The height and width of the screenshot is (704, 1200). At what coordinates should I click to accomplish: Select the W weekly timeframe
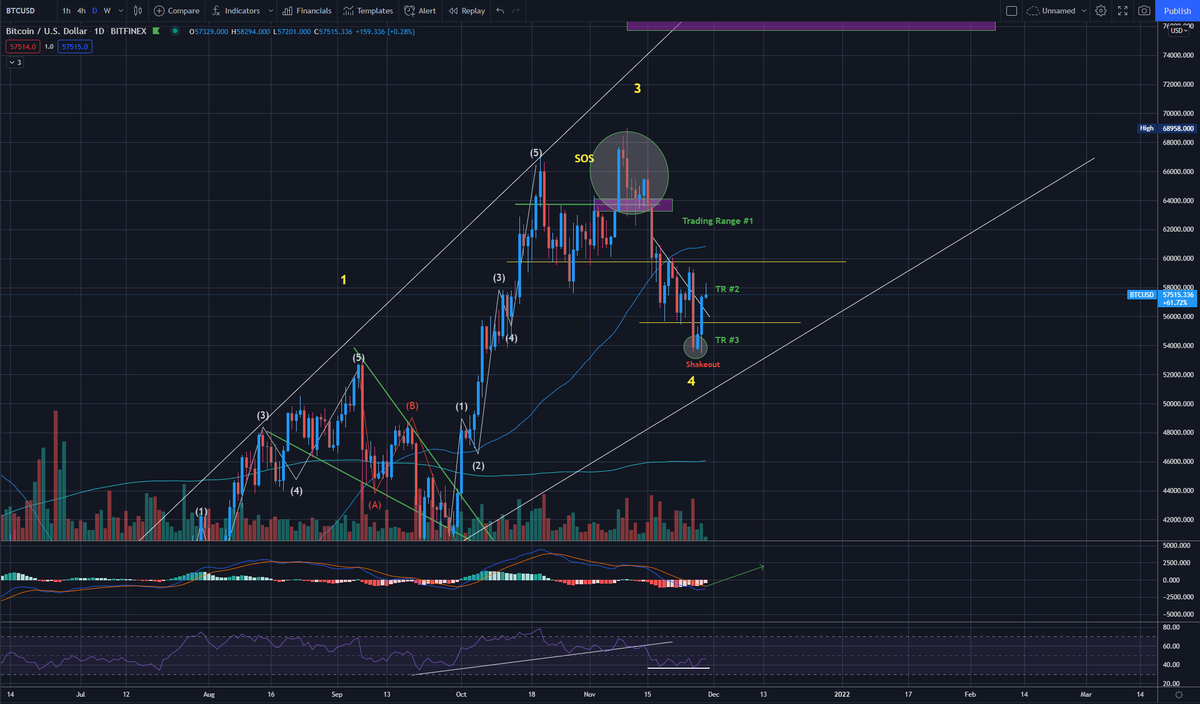point(107,10)
